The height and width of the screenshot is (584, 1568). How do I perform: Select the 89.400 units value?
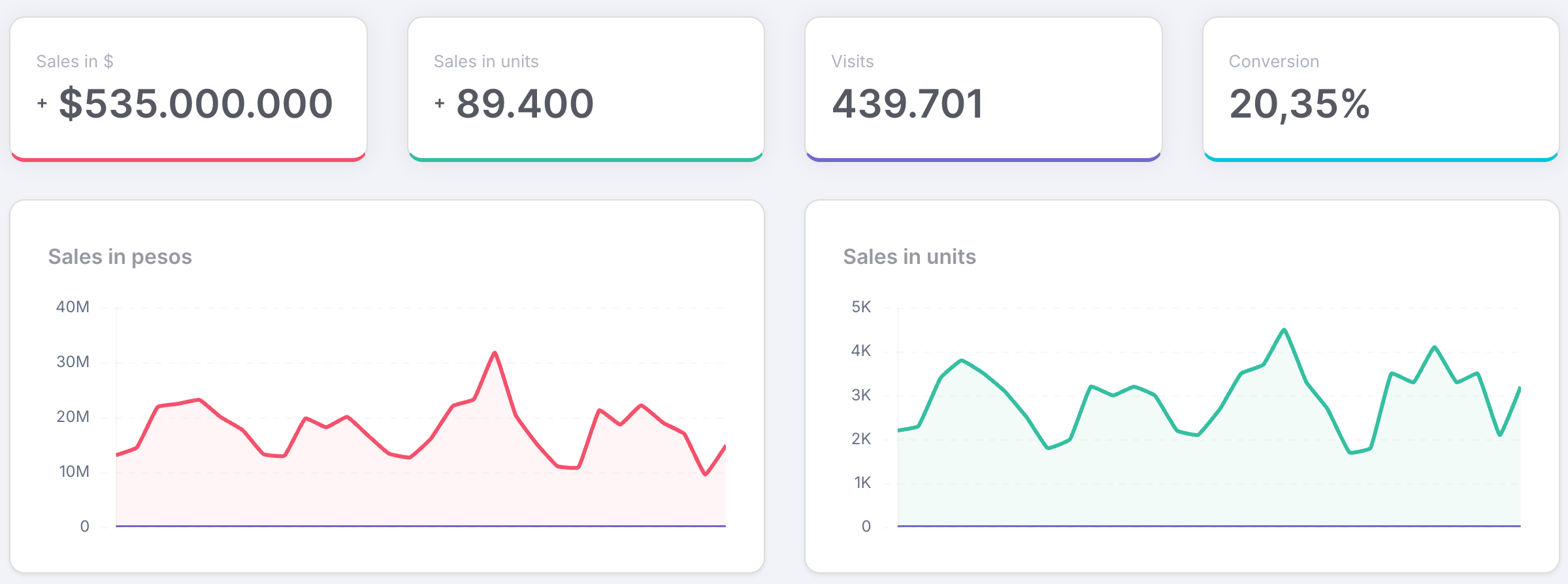(525, 103)
